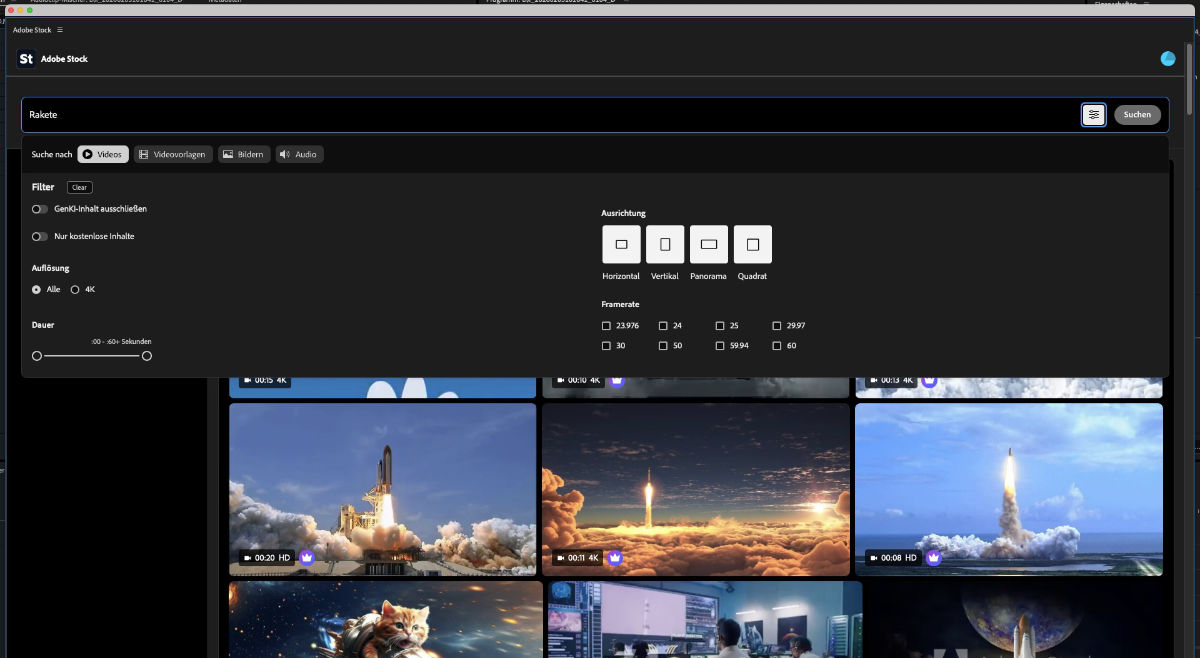1200x658 pixels.
Task: Switch search type to Videos
Action: pos(103,154)
